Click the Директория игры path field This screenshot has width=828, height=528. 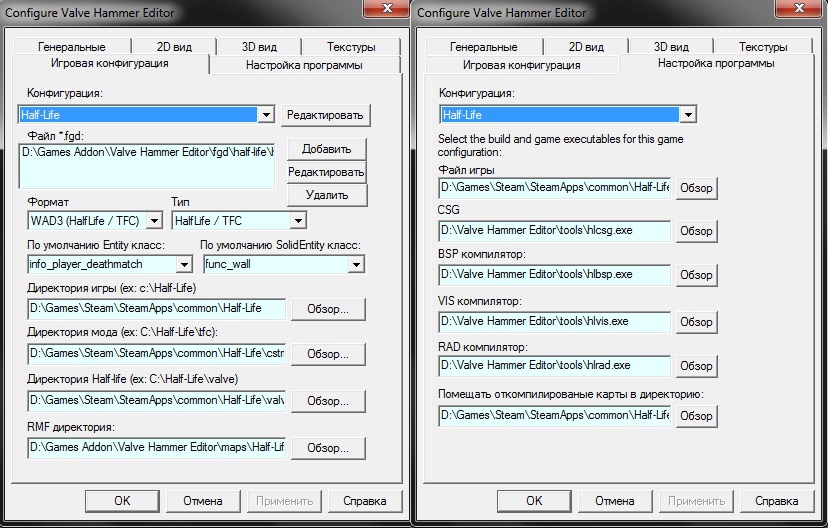(156, 309)
